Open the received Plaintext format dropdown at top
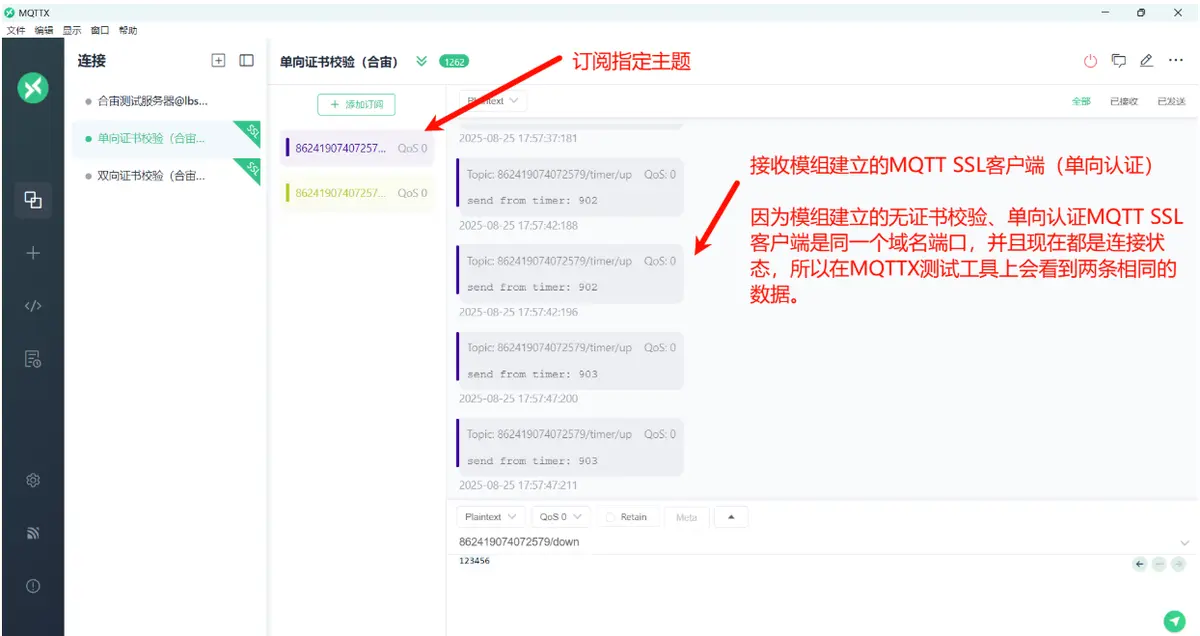The width and height of the screenshot is (1200, 636). [493, 100]
